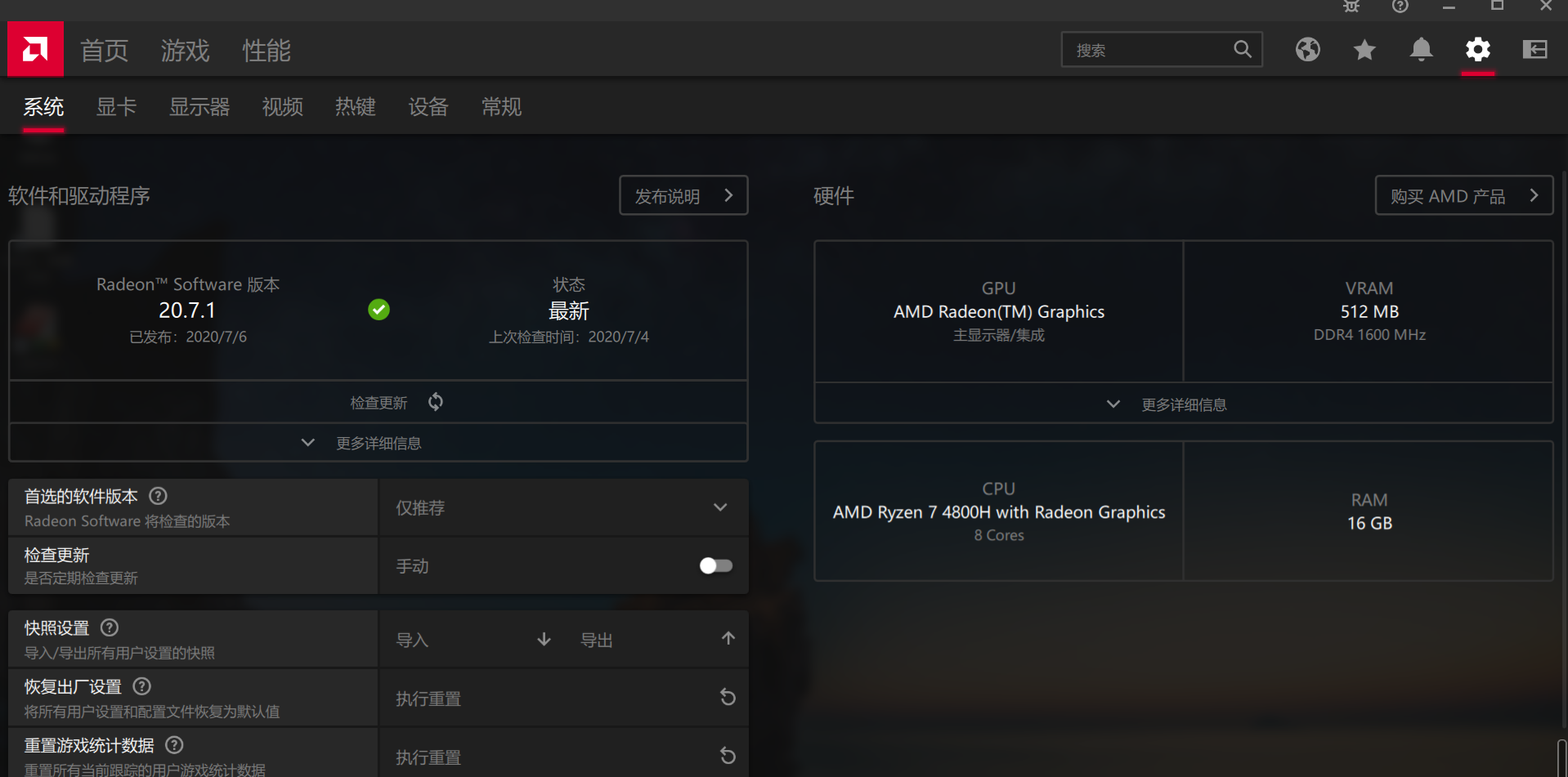Viewport: 1568px width, 777px height.
Task: Click the 导入 down arrow icon
Action: tap(544, 639)
